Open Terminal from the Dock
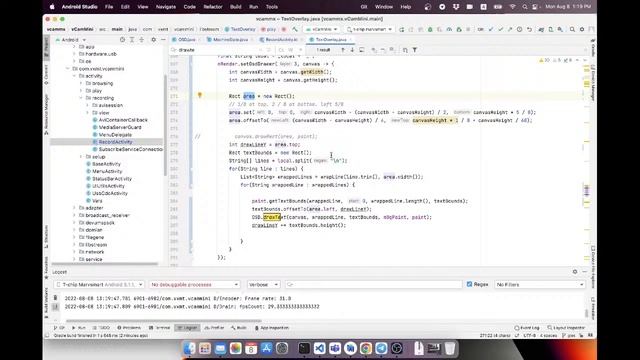This screenshot has width=640, height=360. tap(304, 348)
